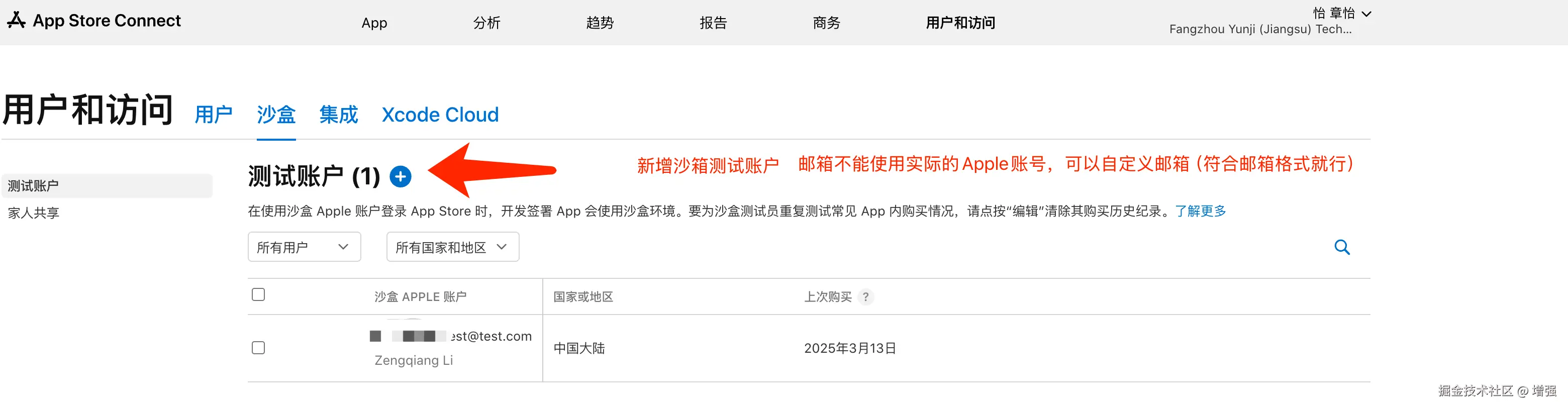Switch to the 集成 tab
Image resolution: width=1568 pixels, height=409 pixels.
coord(339,115)
